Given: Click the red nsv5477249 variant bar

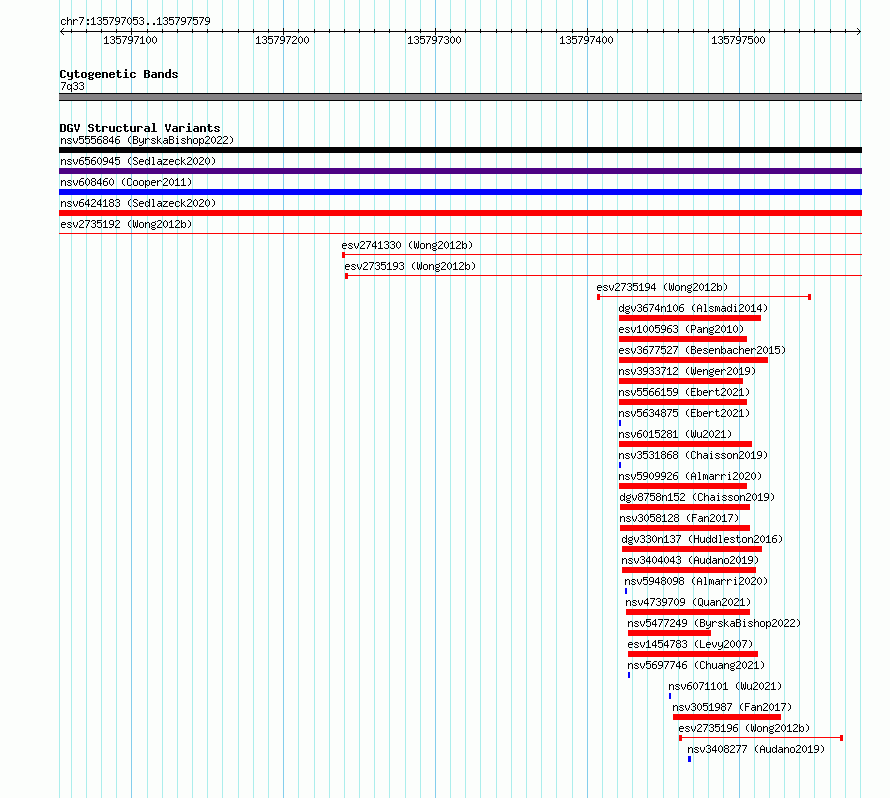Looking at the screenshot, I should (x=669, y=633).
